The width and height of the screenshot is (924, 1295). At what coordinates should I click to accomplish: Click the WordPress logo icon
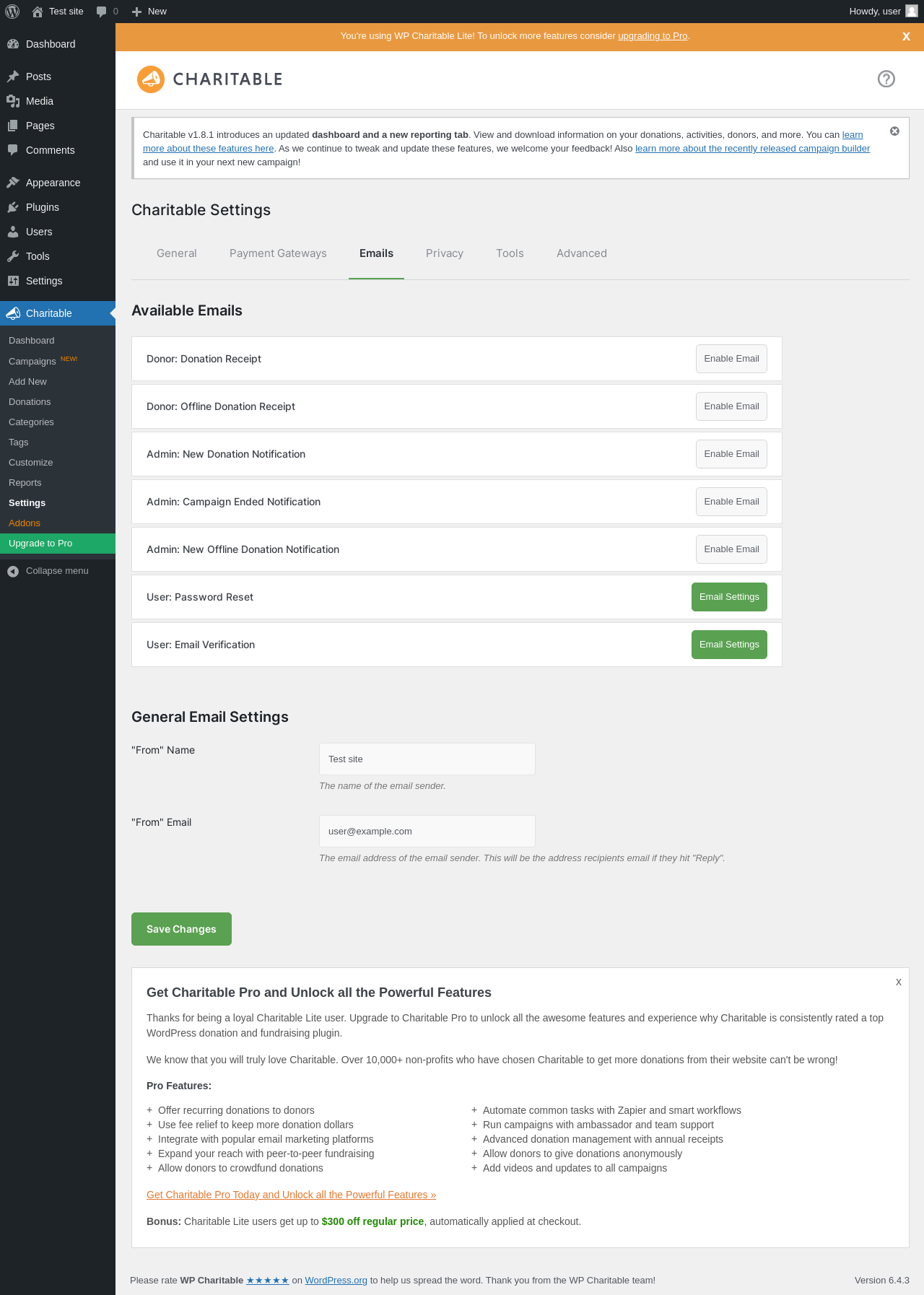coord(12,12)
